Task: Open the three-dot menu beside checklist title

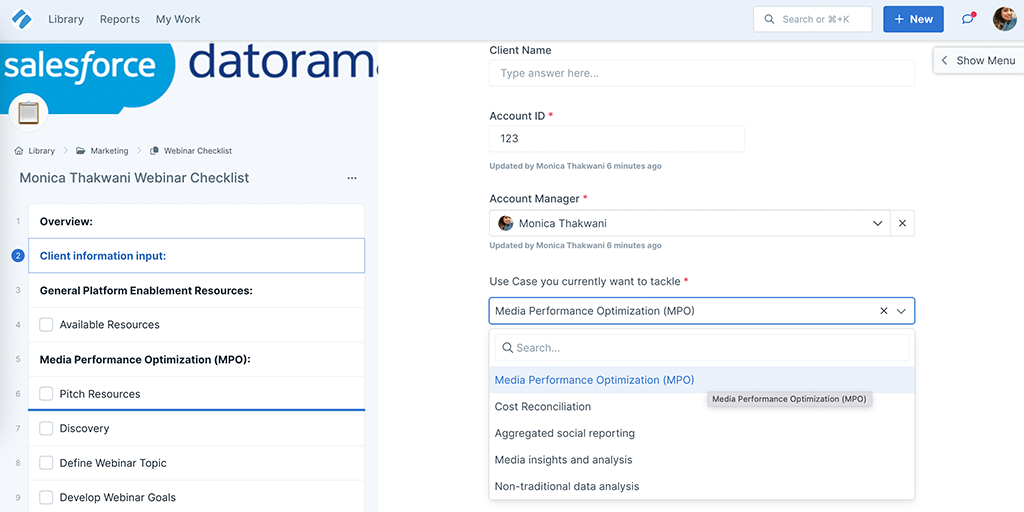Action: [352, 178]
